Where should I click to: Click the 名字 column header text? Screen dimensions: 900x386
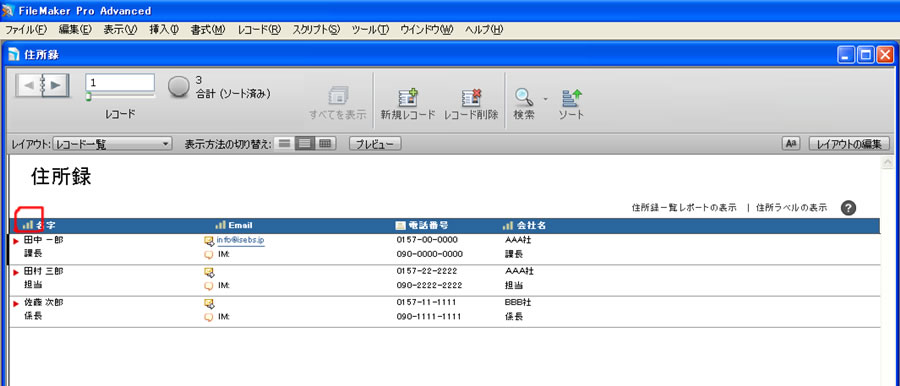pyautogui.click(x=46, y=225)
